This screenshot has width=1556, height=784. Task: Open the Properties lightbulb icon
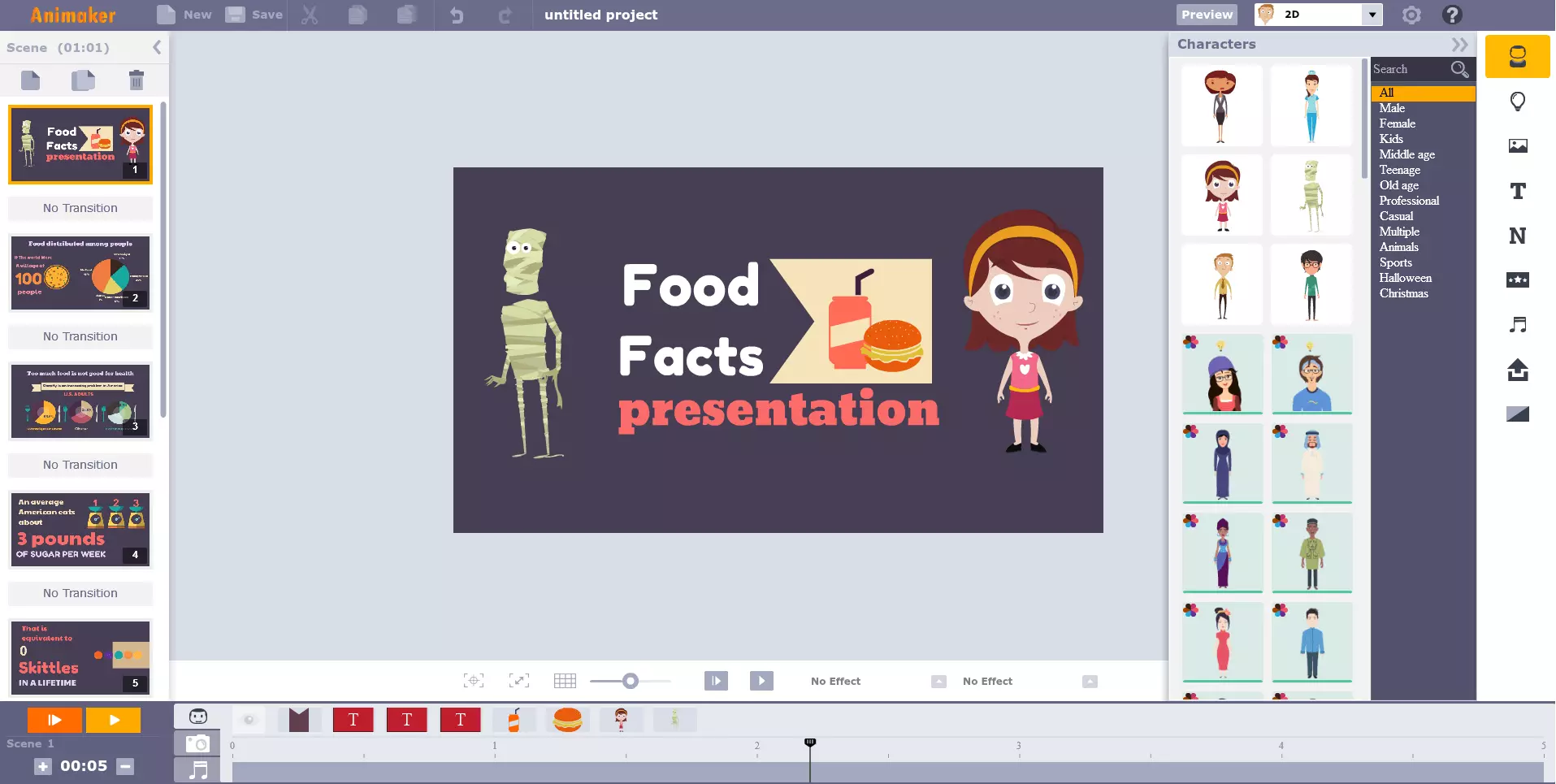[1517, 102]
